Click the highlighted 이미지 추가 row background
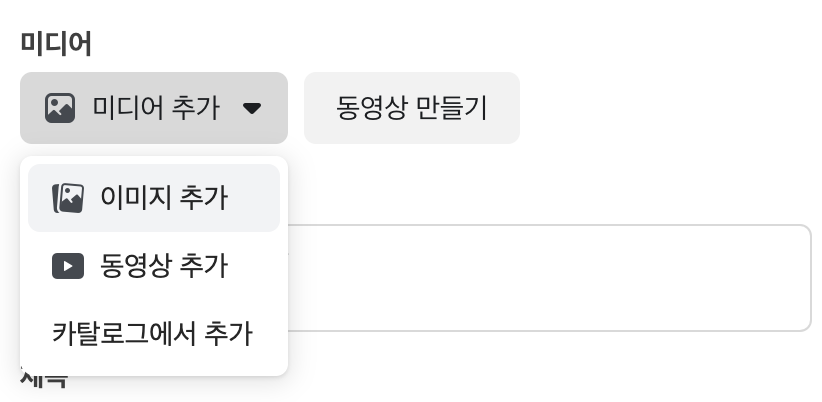 (154, 198)
